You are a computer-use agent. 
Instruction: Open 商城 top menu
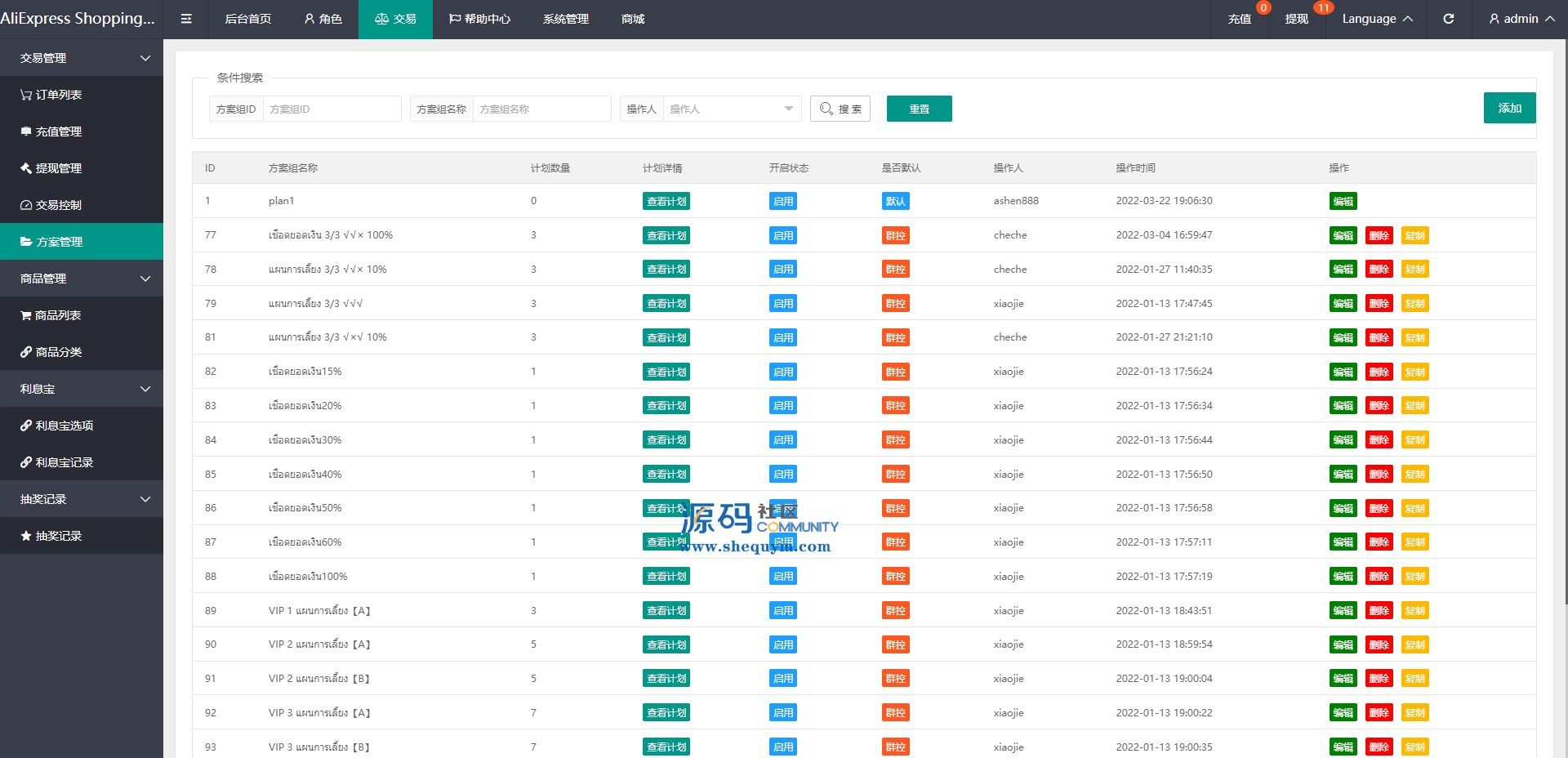pyautogui.click(x=633, y=19)
